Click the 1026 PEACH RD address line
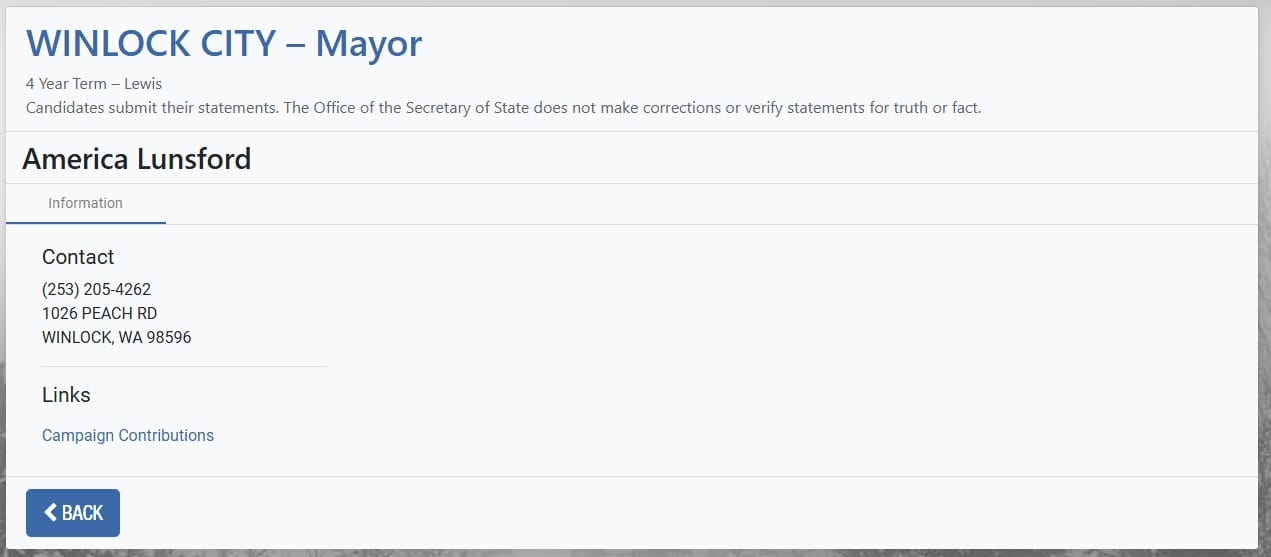 pyautogui.click(x=99, y=314)
